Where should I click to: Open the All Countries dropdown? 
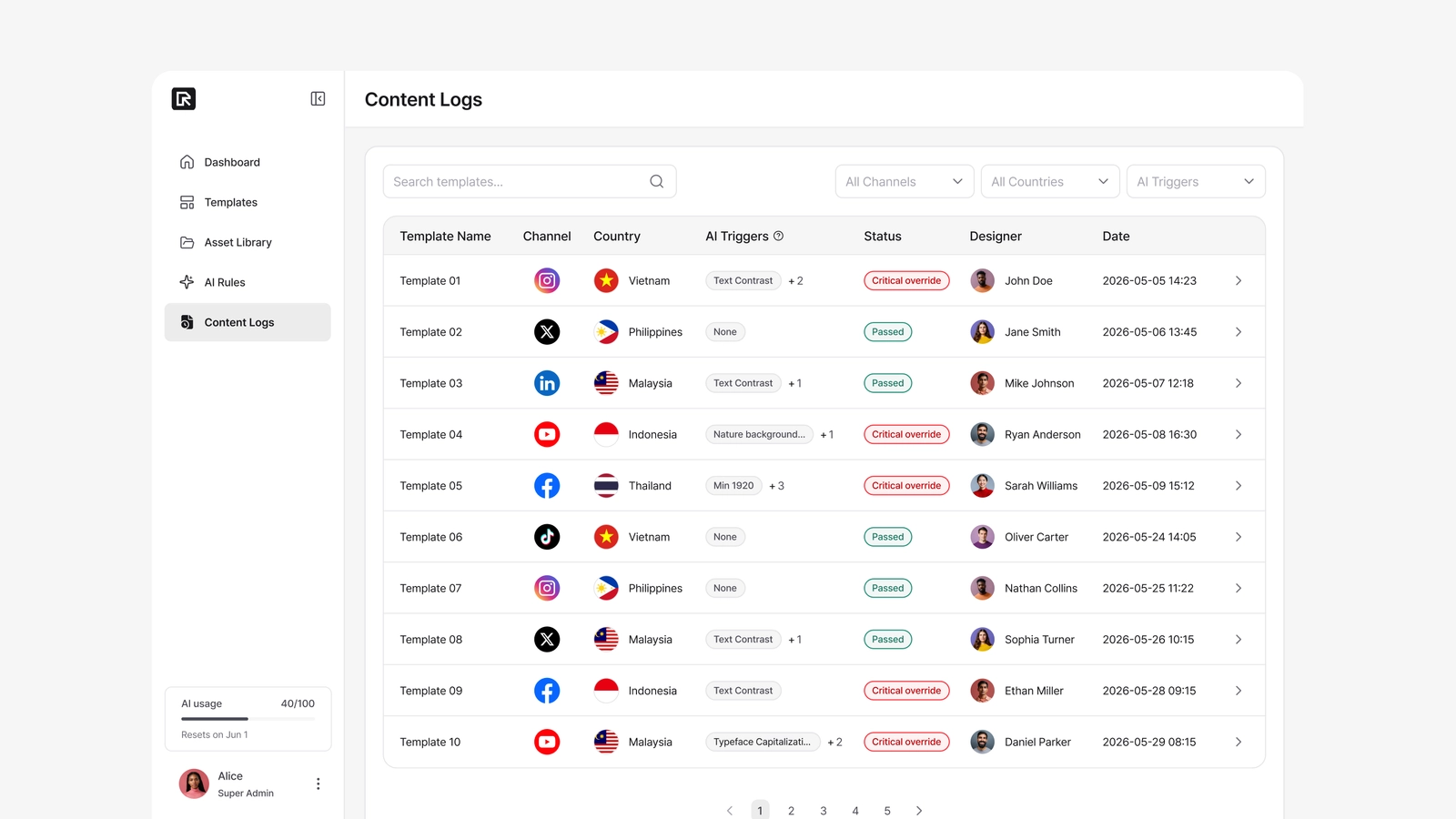click(x=1050, y=181)
